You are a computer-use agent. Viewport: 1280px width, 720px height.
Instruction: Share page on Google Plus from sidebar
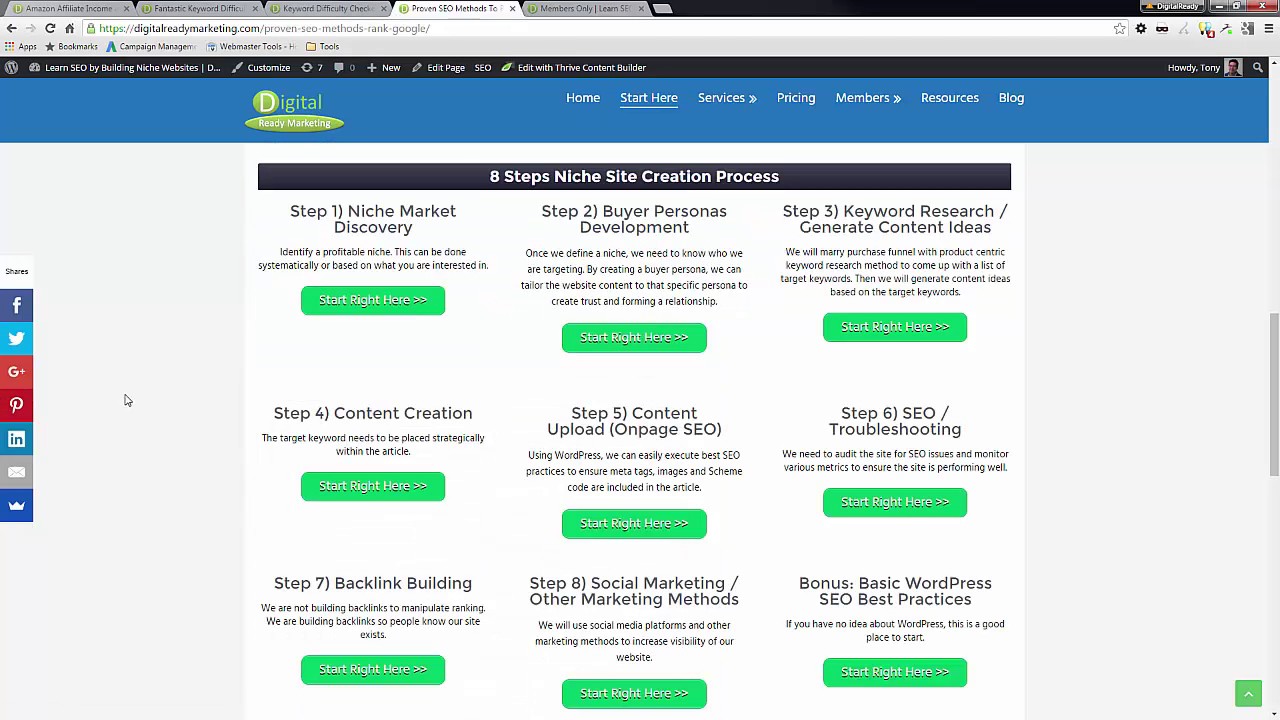click(x=16, y=372)
